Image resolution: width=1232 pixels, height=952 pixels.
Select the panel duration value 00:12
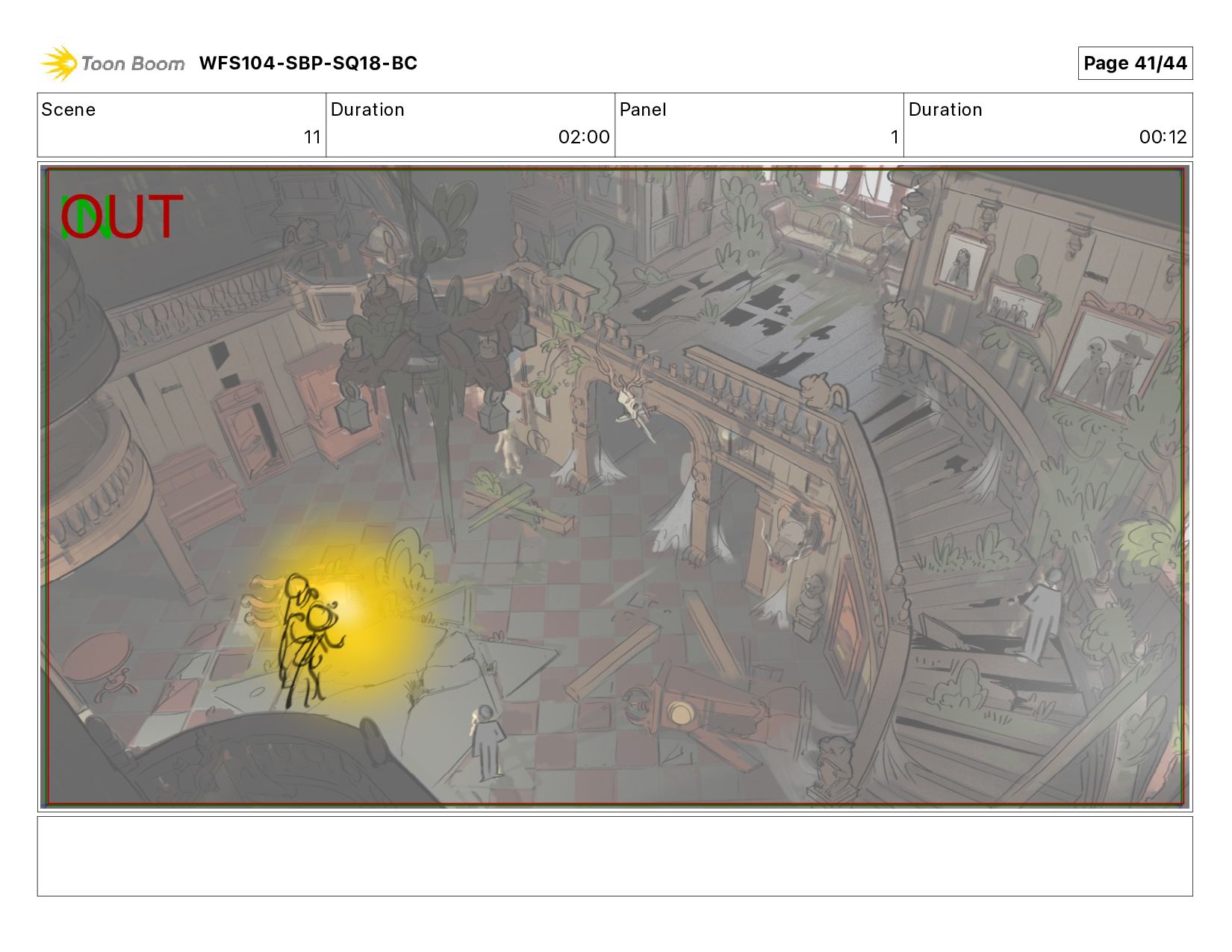pyautogui.click(x=1163, y=137)
